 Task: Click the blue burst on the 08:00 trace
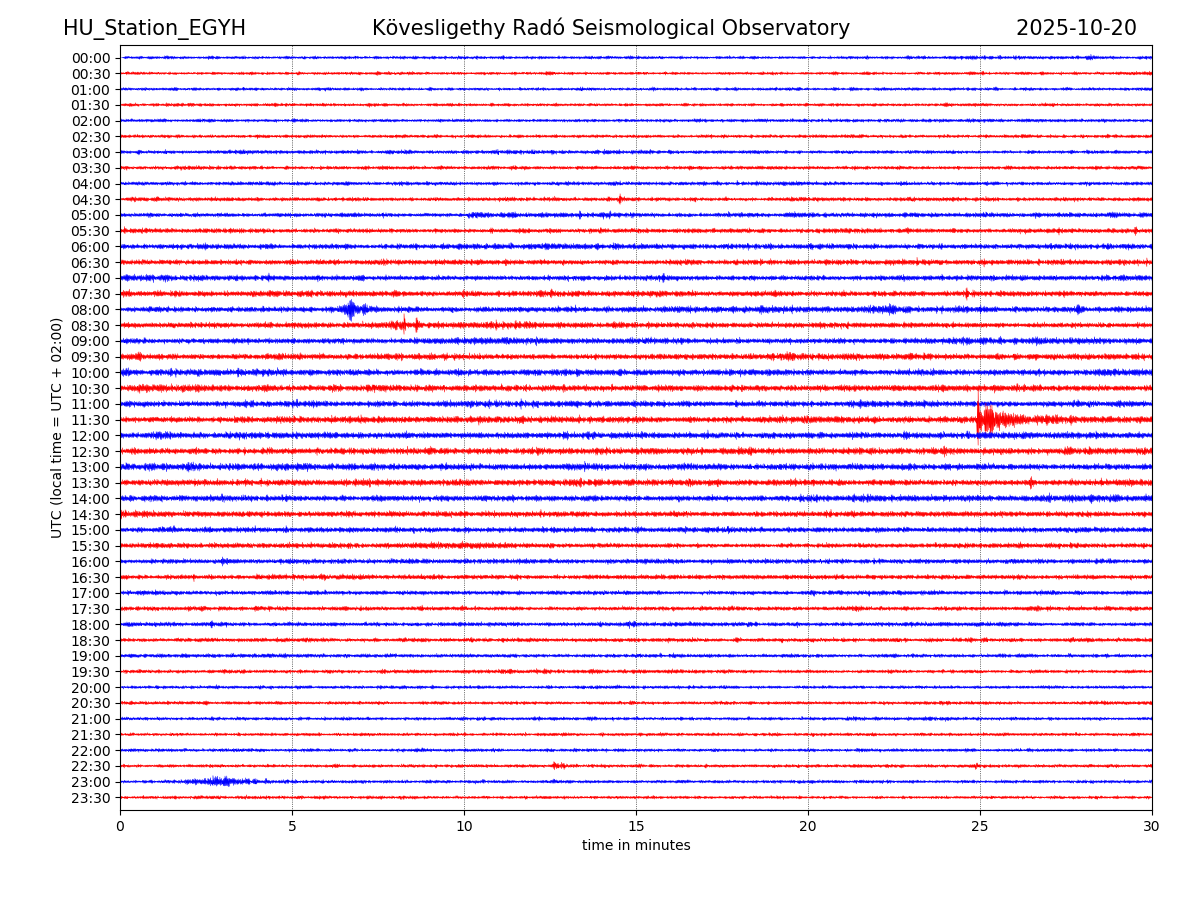pos(350,309)
